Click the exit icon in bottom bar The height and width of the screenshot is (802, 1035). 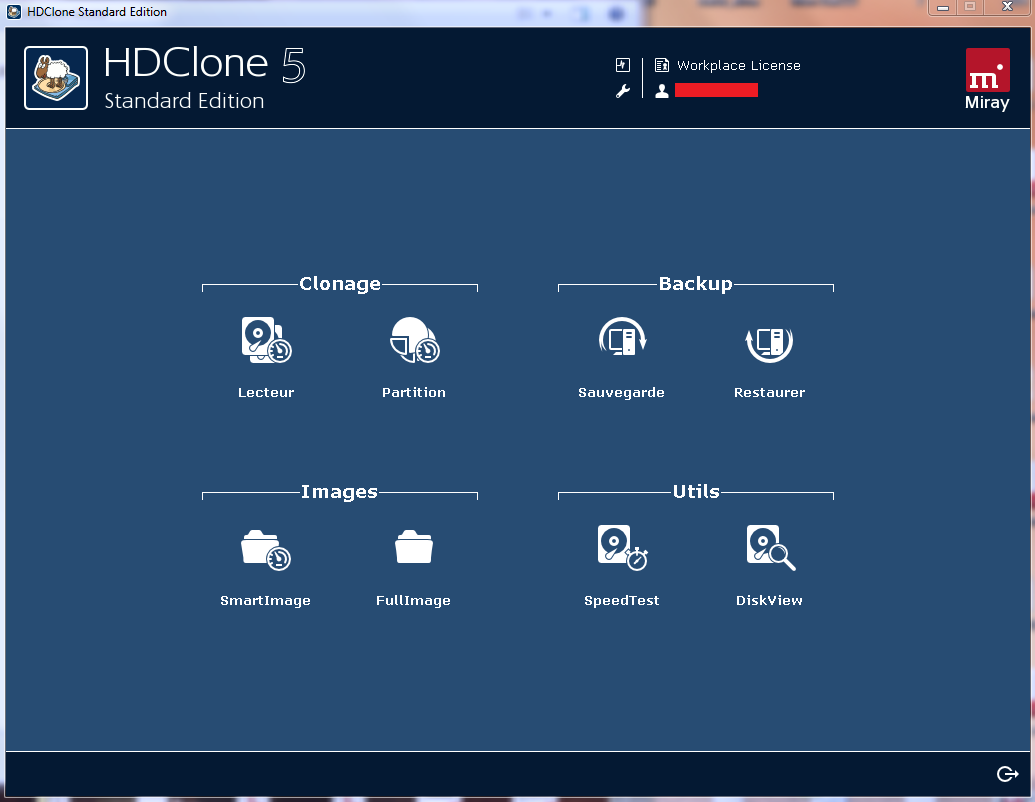click(1007, 774)
